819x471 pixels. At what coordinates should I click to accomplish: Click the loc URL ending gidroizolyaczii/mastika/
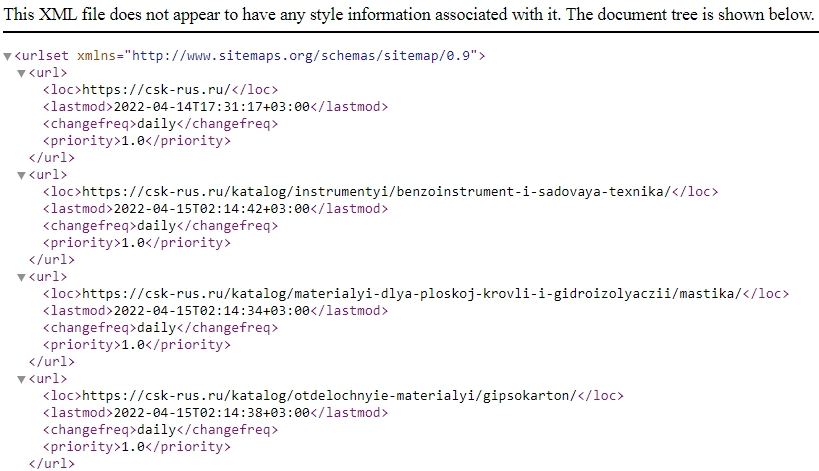(x=412, y=293)
